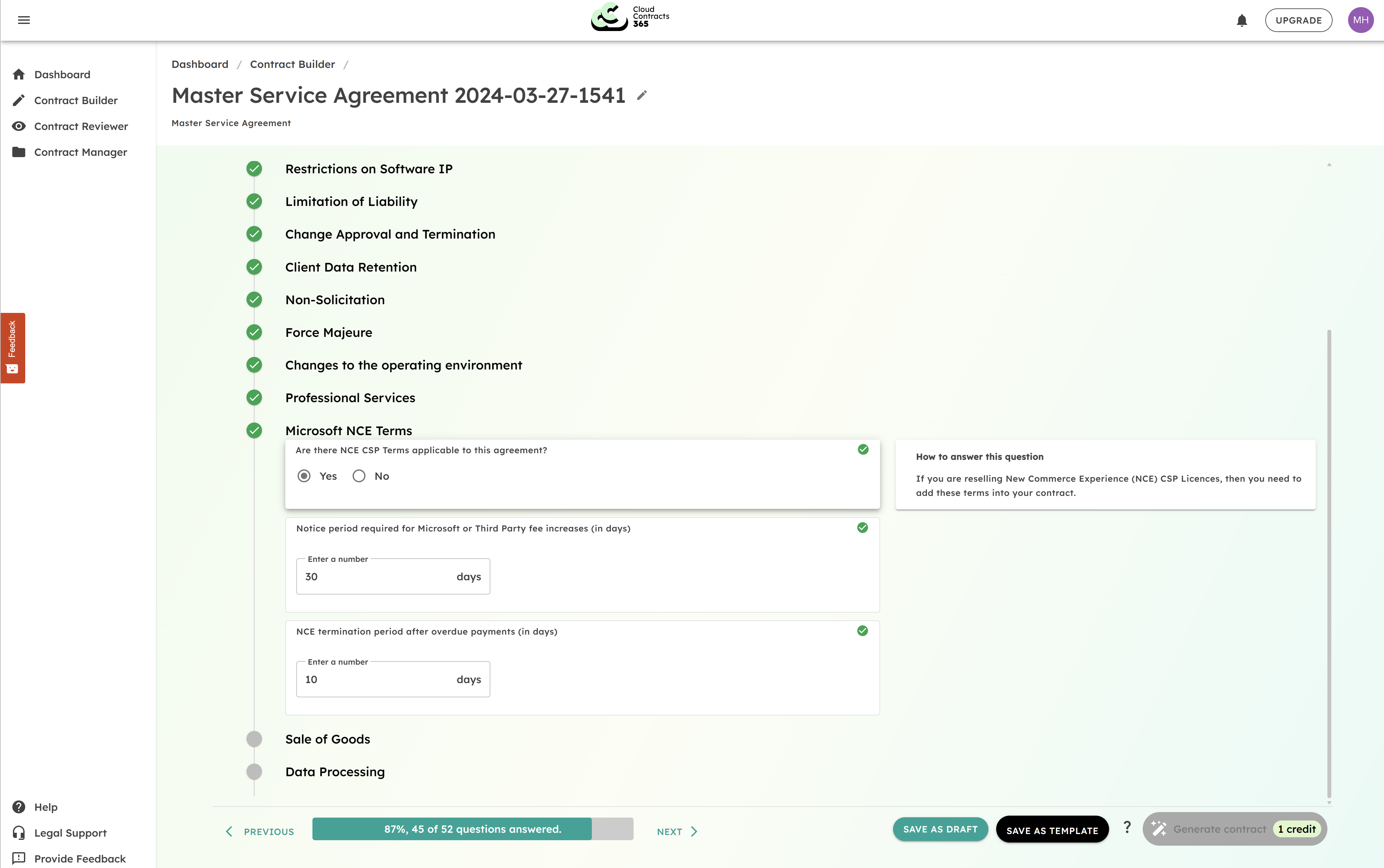Click the Legal Support headset icon
The height and width of the screenshot is (868, 1384).
[x=19, y=832]
